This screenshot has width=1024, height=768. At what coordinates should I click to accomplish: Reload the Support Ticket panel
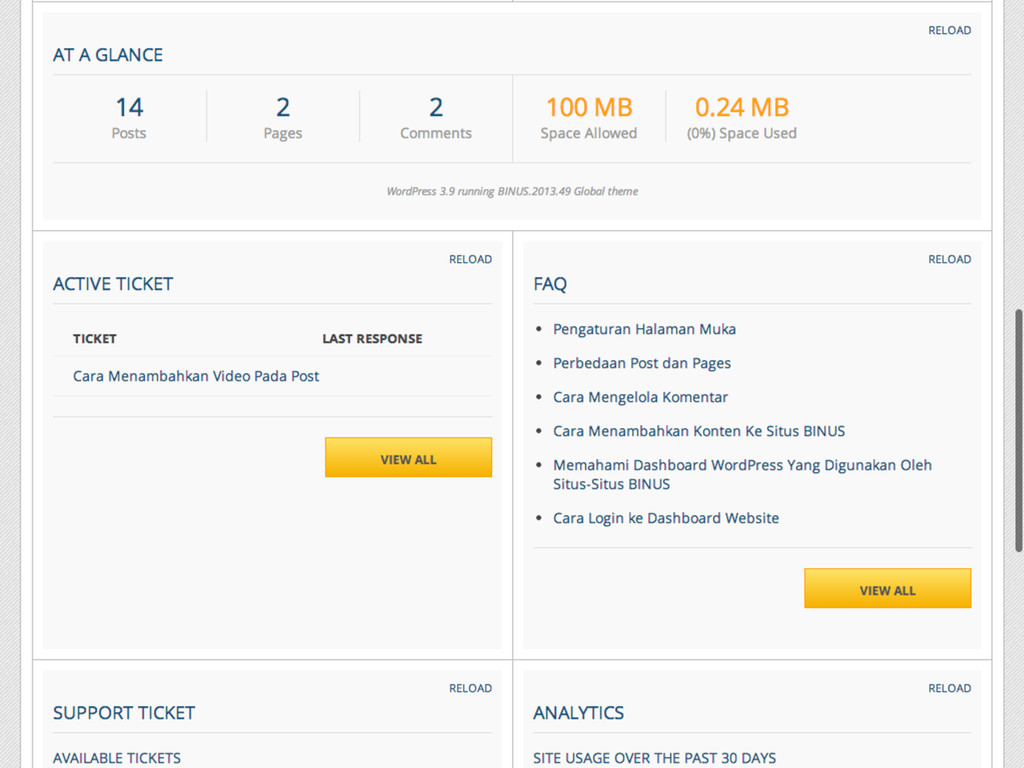coord(470,688)
